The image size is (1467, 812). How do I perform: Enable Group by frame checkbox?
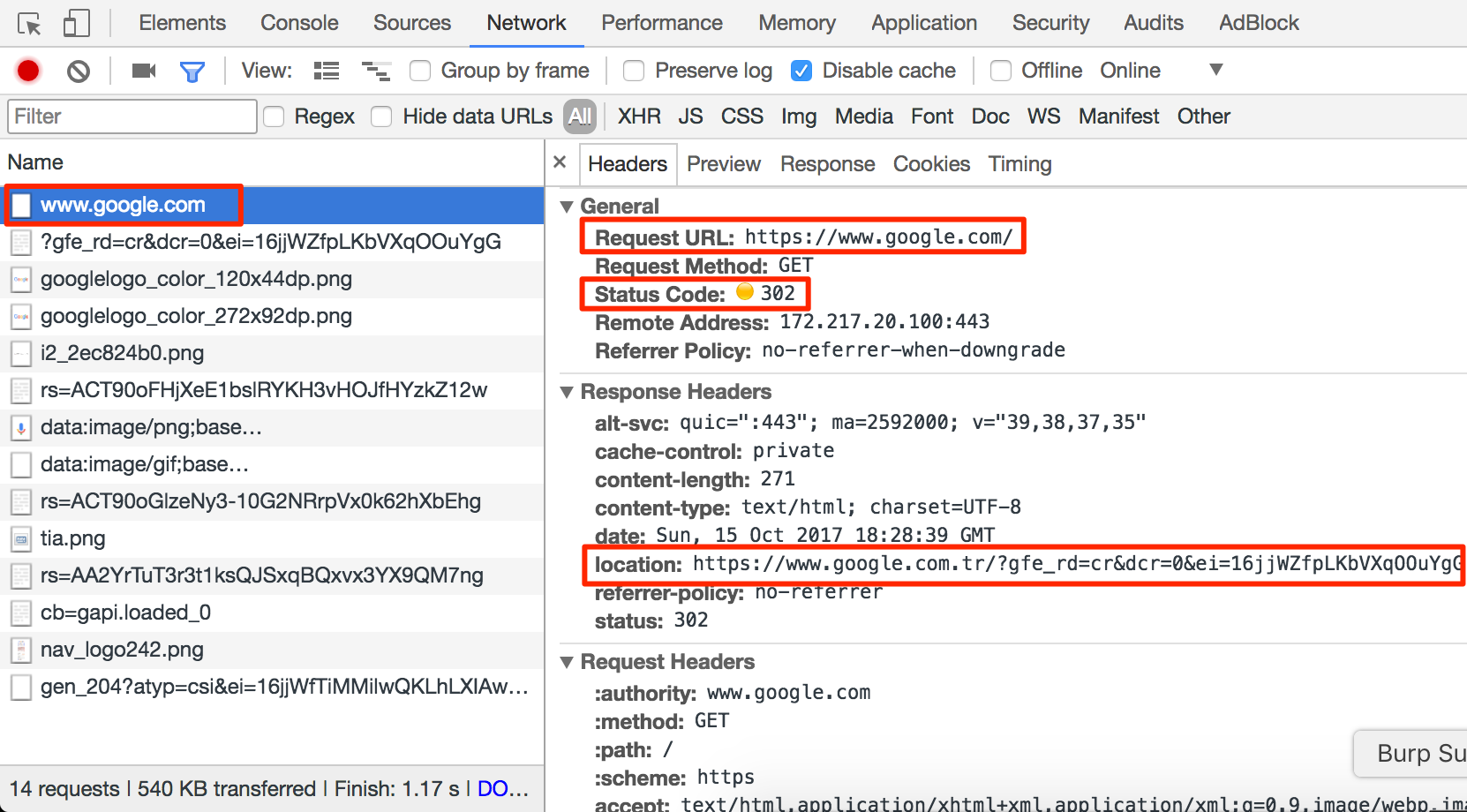click(420, 71)
